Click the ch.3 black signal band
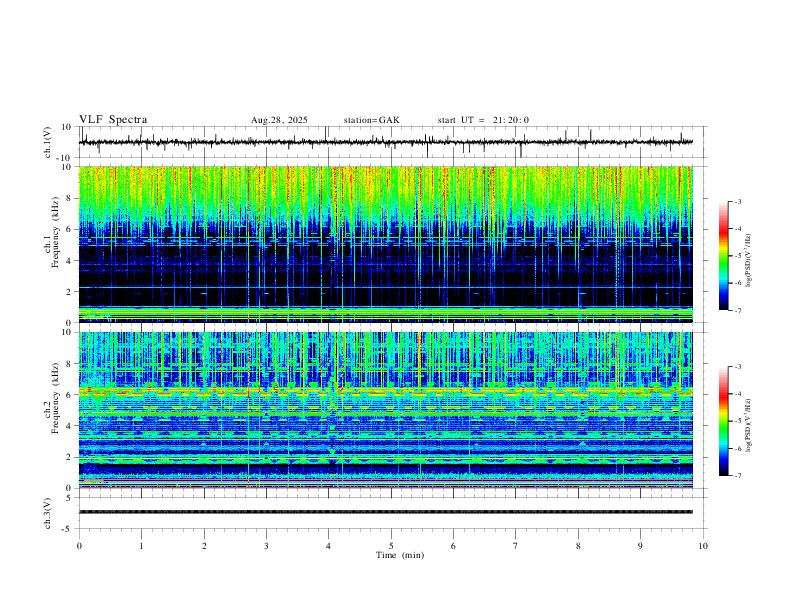This screenshot has height=612, width=792. click(386, 512)
